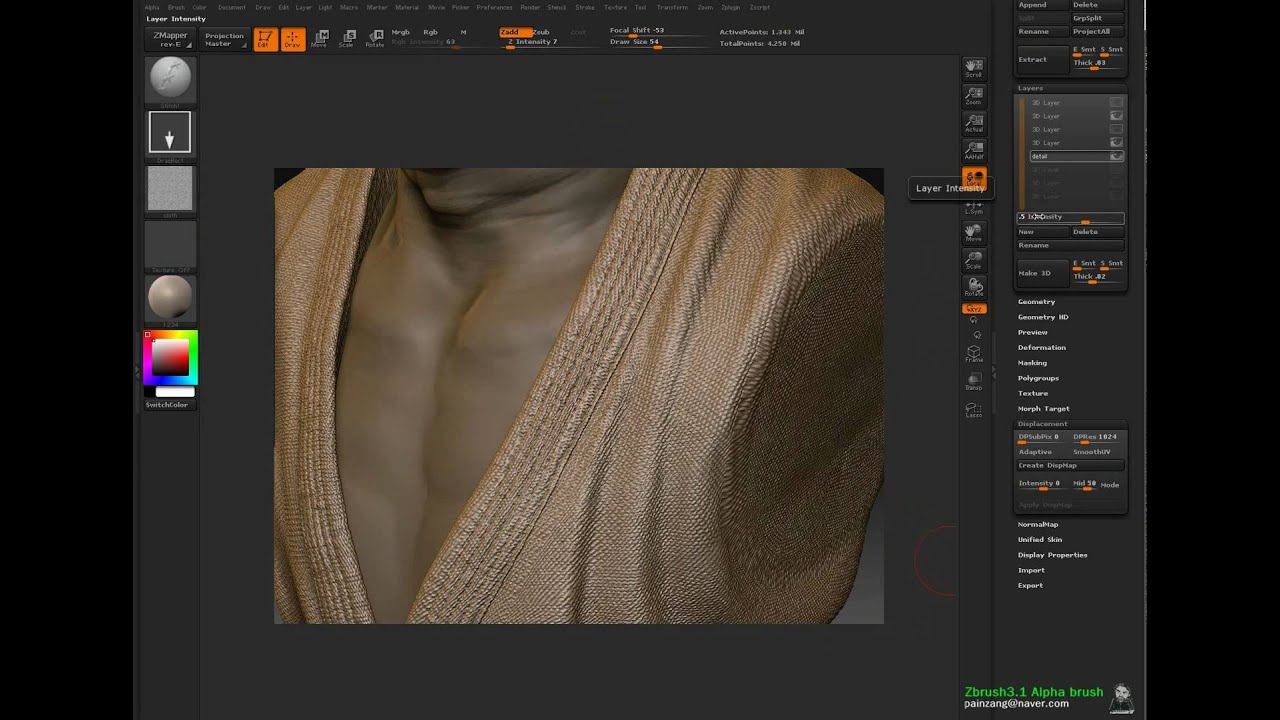Select the Move tool in top toolbar
This screenshot has width=1280, height=720.
click(x=319, y=40)
